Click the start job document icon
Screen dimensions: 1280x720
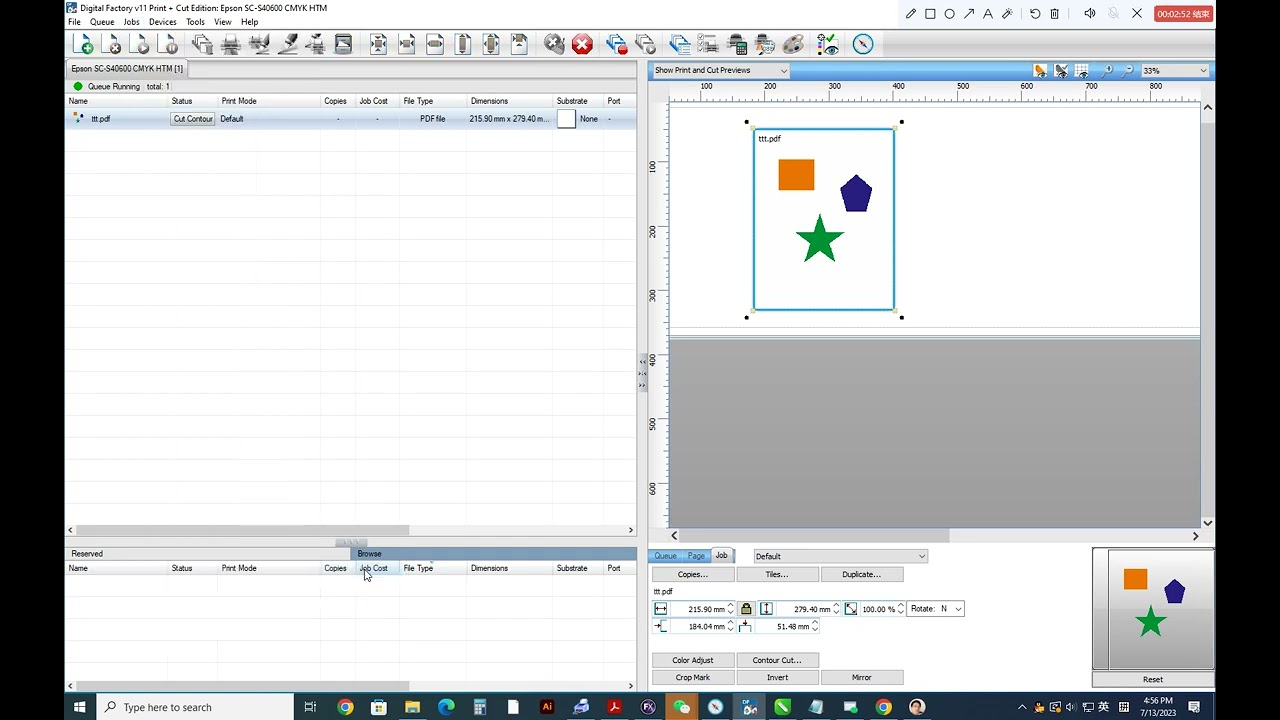coord(140,44)
